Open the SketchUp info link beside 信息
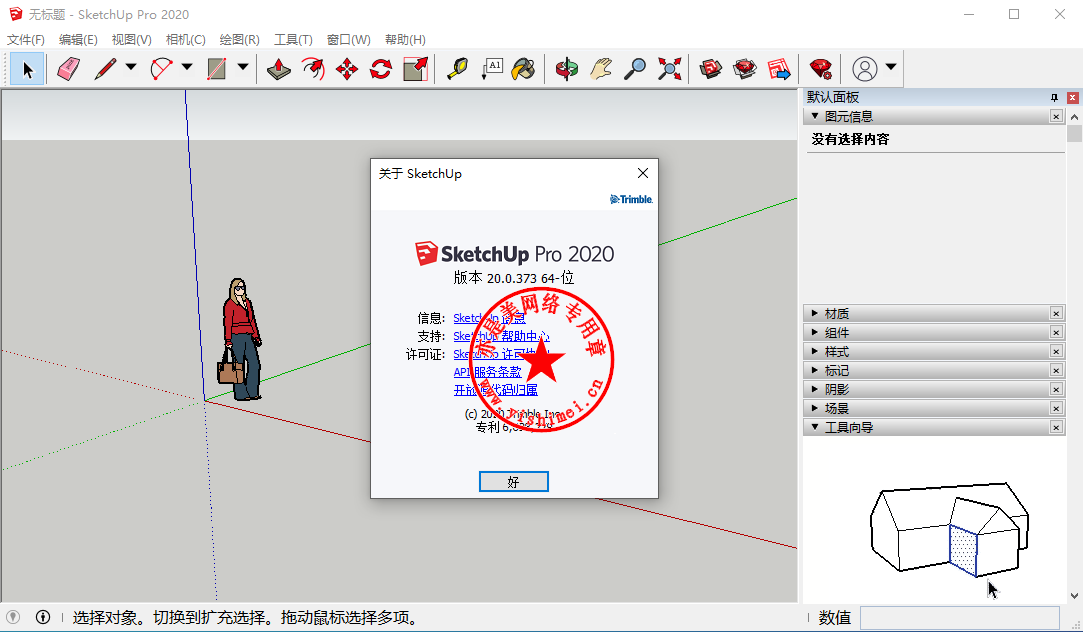1083x632 pixels. click(489, 318)
